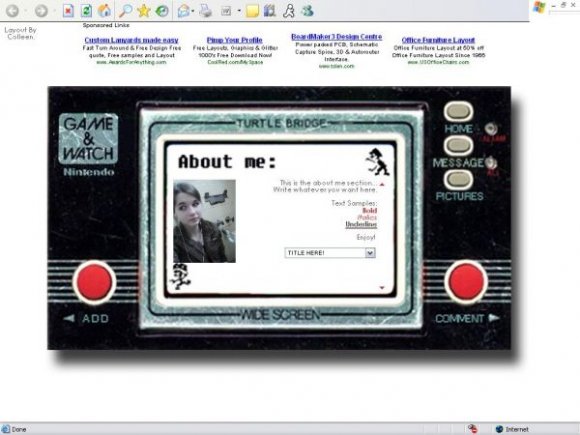Image resolution: width=580 pixels, height=435 pixels.
Task: Open the Mail envelope toolbar icon
Action: pyautogui.click(x=183, y=11)
